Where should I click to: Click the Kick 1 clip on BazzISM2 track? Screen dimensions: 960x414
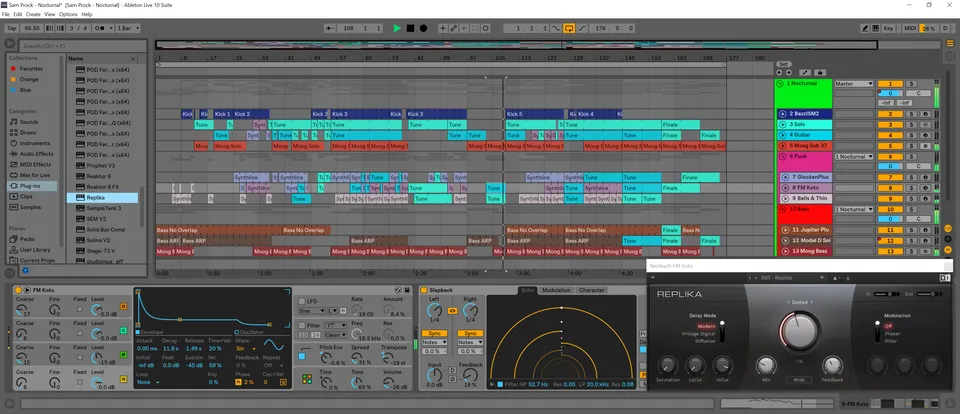222,114
